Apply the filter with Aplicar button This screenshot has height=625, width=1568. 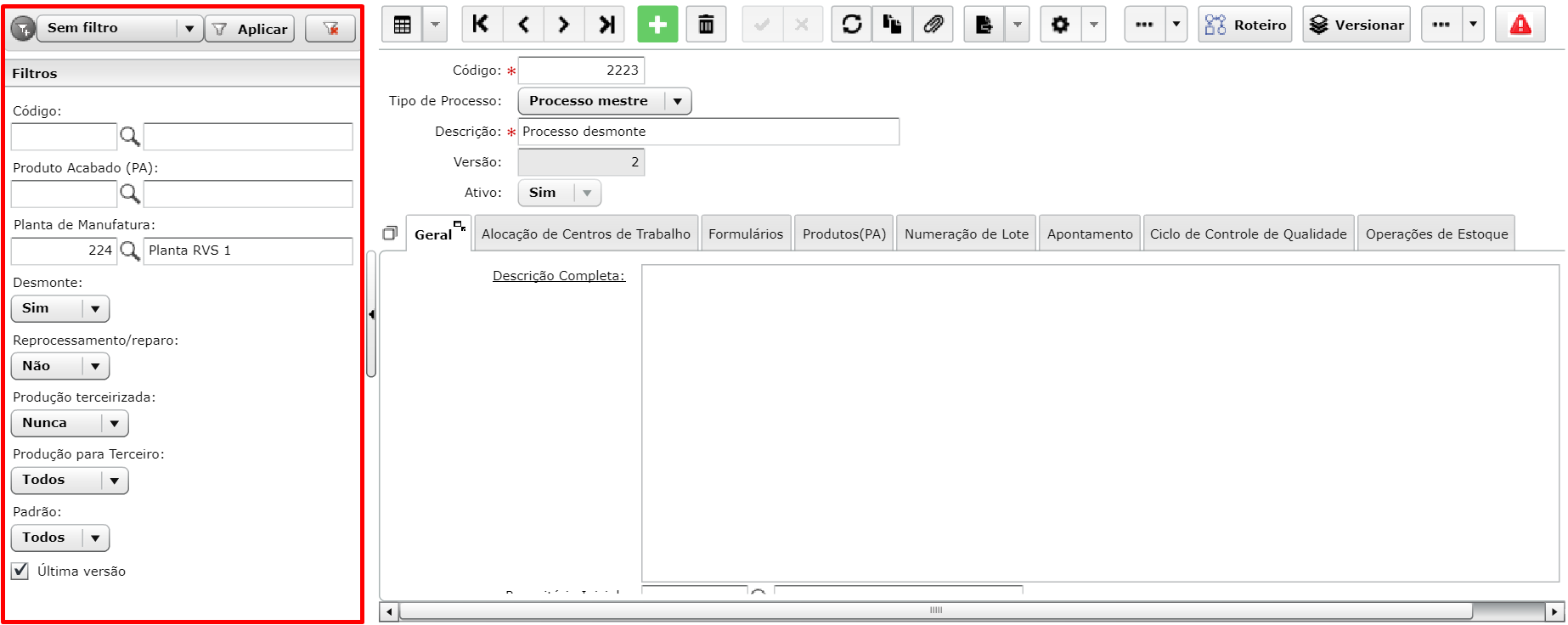click(x=250, y=29)
